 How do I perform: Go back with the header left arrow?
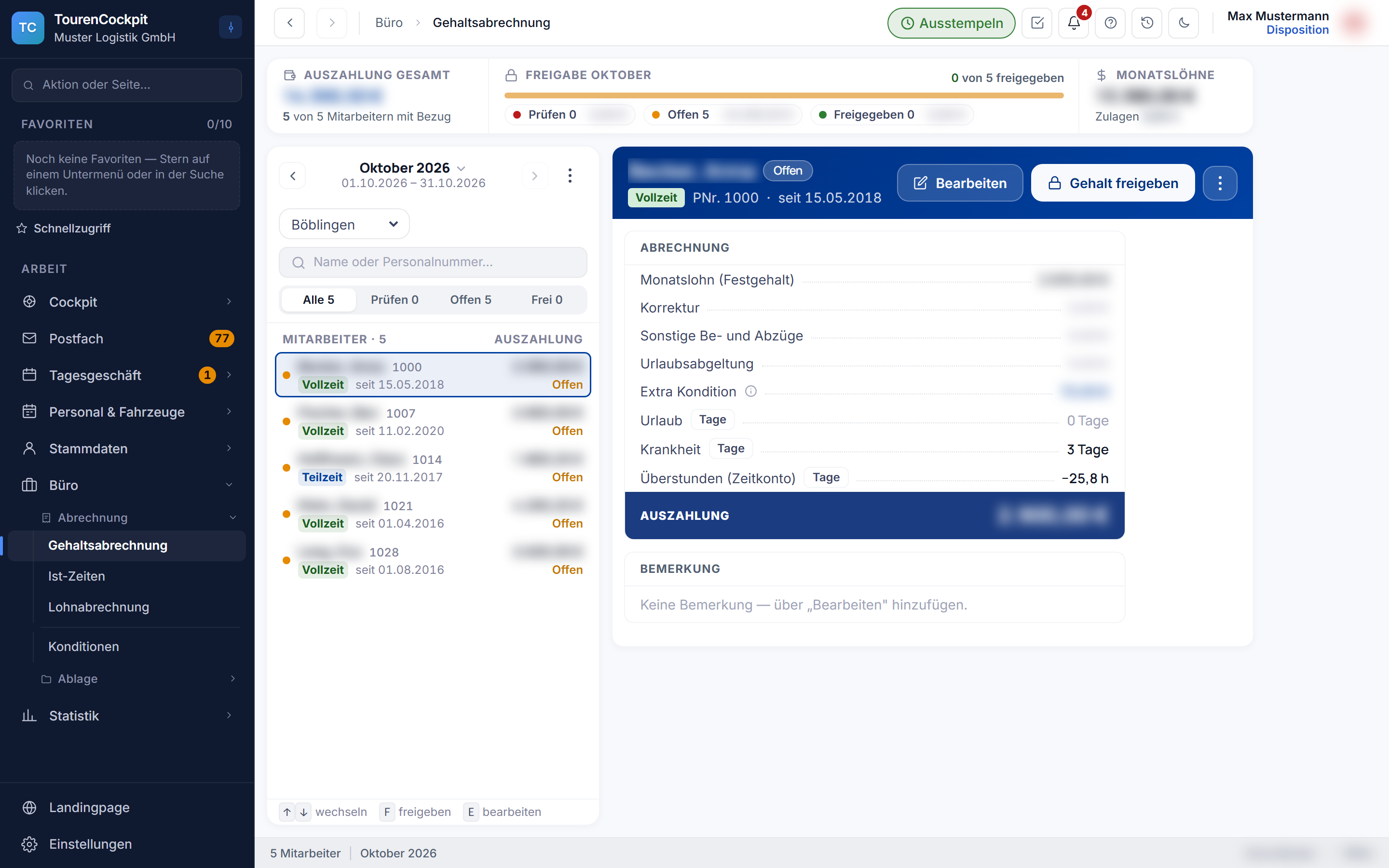(289, 23)
